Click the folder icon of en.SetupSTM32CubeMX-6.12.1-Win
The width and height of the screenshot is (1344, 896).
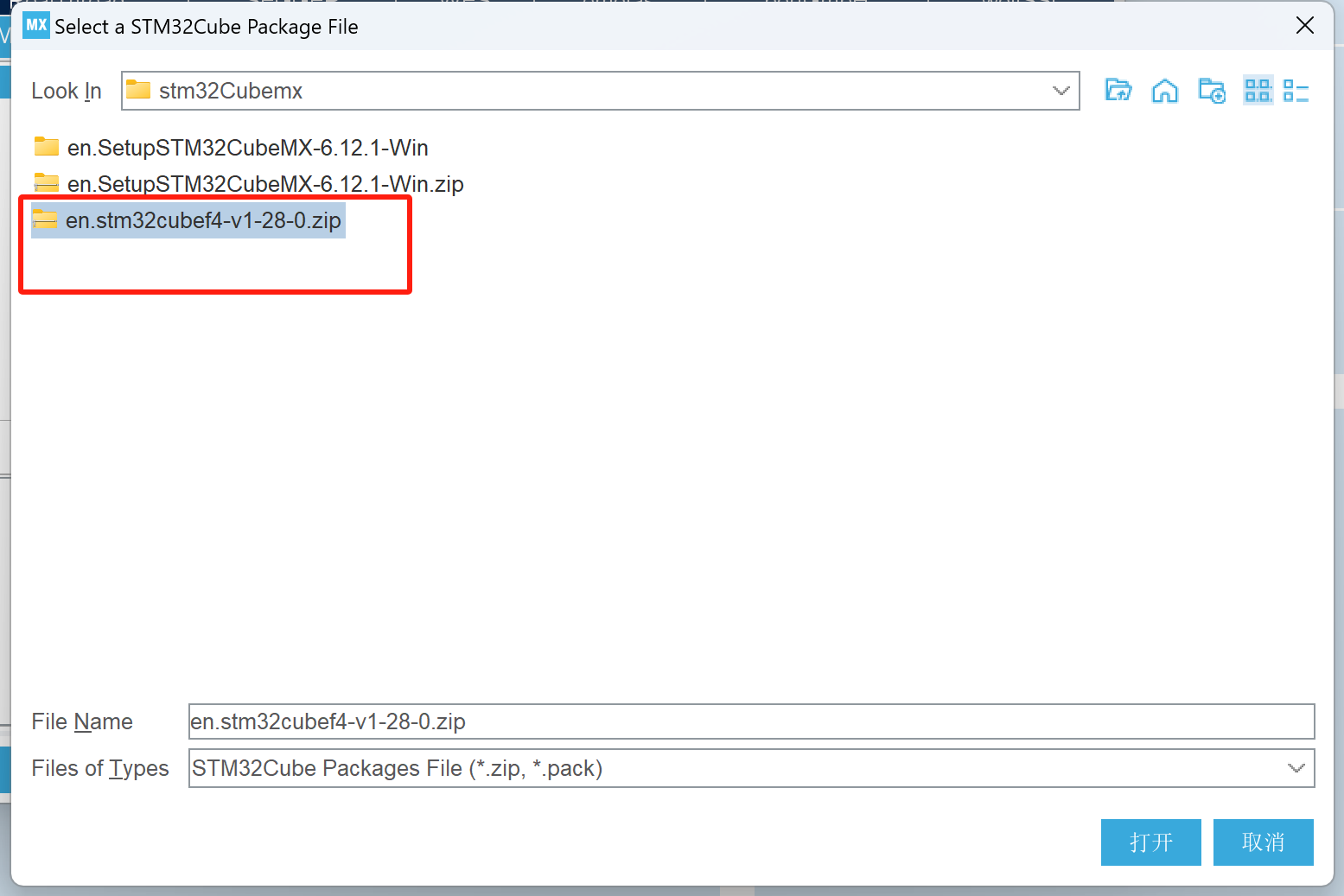tap(47, 146)
